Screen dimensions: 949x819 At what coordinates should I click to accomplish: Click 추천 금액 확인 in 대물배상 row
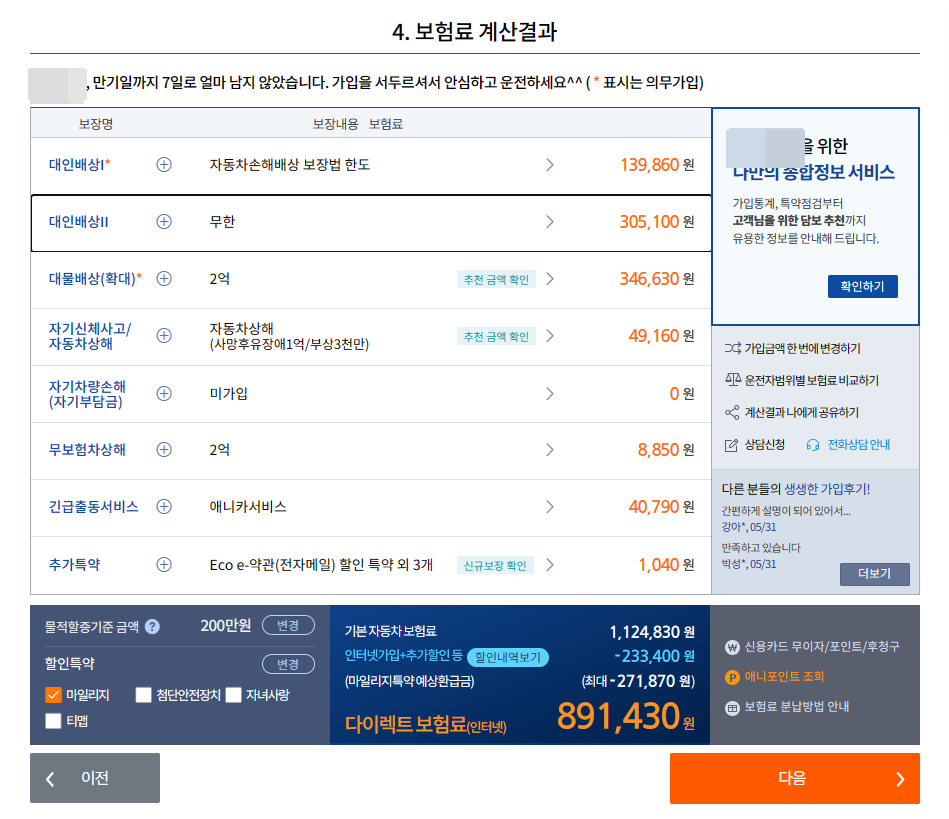[496, 279]
